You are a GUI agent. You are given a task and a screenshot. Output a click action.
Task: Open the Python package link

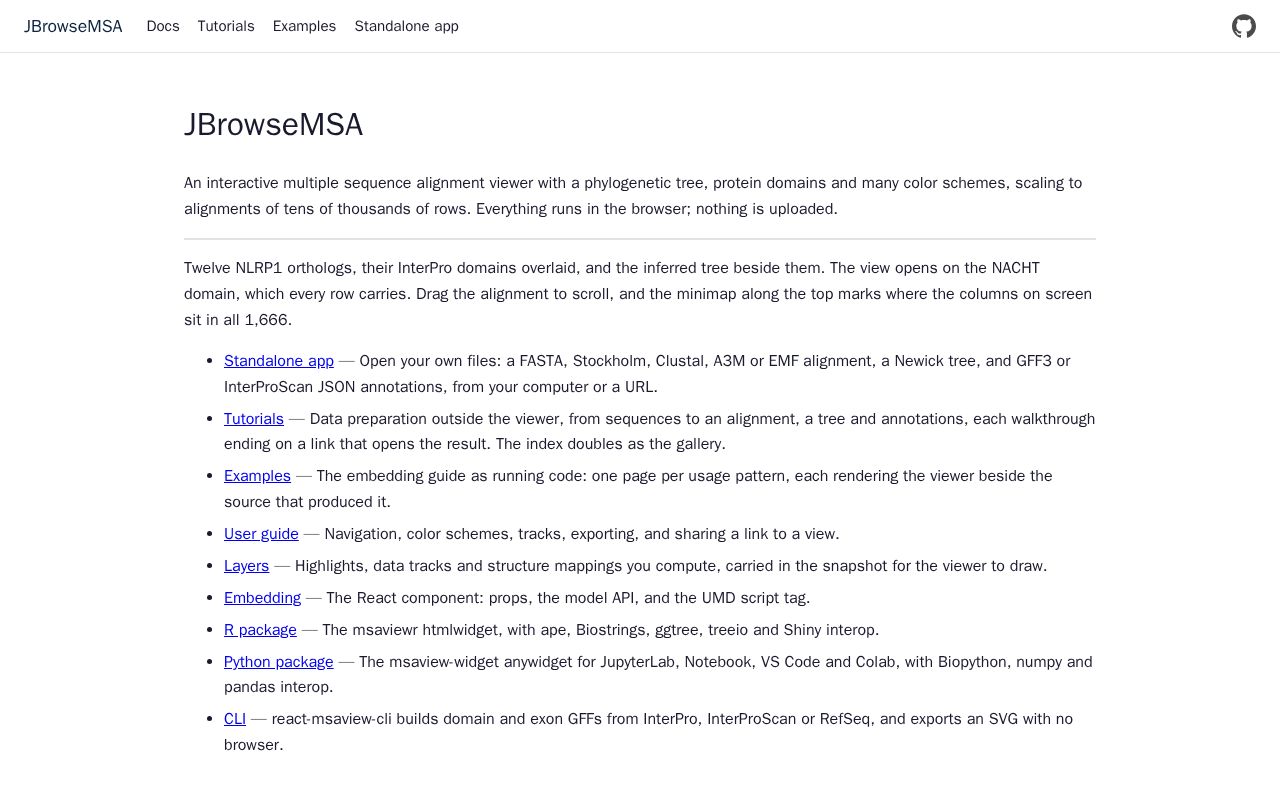click(x=279, y=662)
